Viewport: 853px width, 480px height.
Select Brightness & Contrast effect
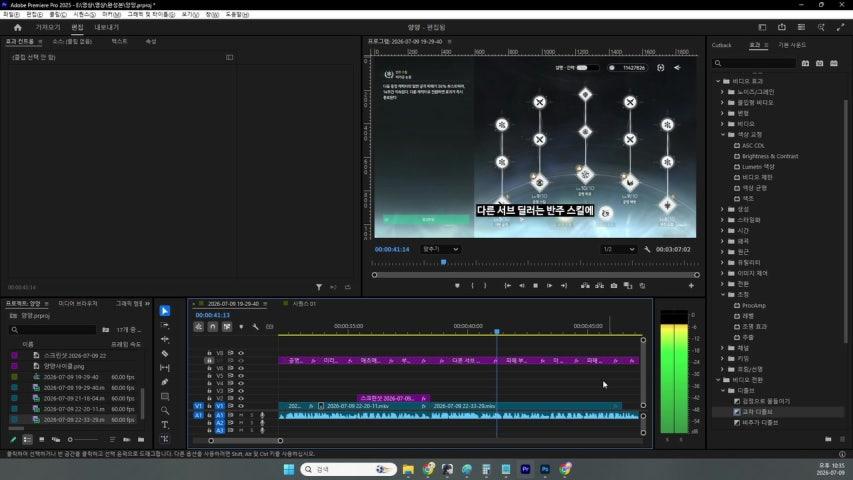[x=770, y=156]
